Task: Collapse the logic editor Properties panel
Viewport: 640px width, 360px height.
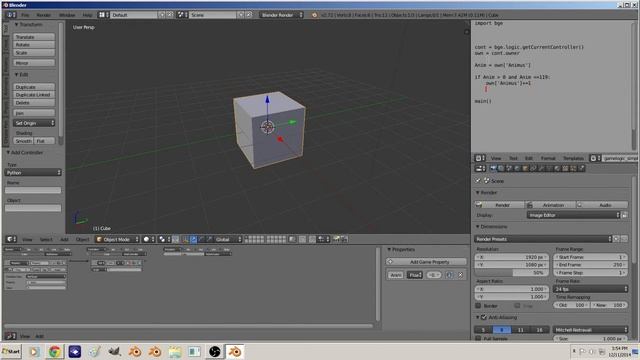Action: pos(401,249)
